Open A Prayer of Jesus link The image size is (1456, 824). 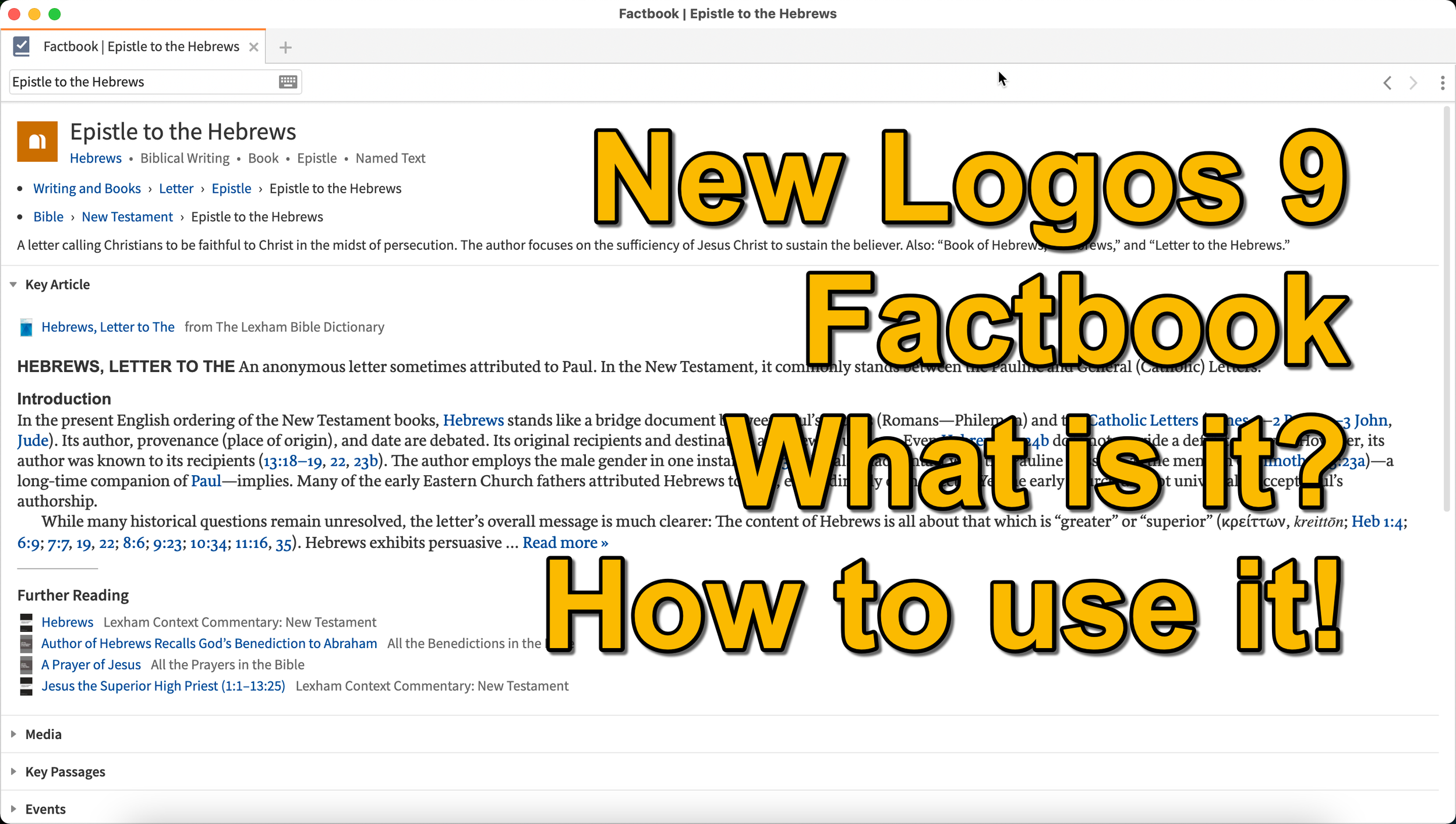(91, 665)
